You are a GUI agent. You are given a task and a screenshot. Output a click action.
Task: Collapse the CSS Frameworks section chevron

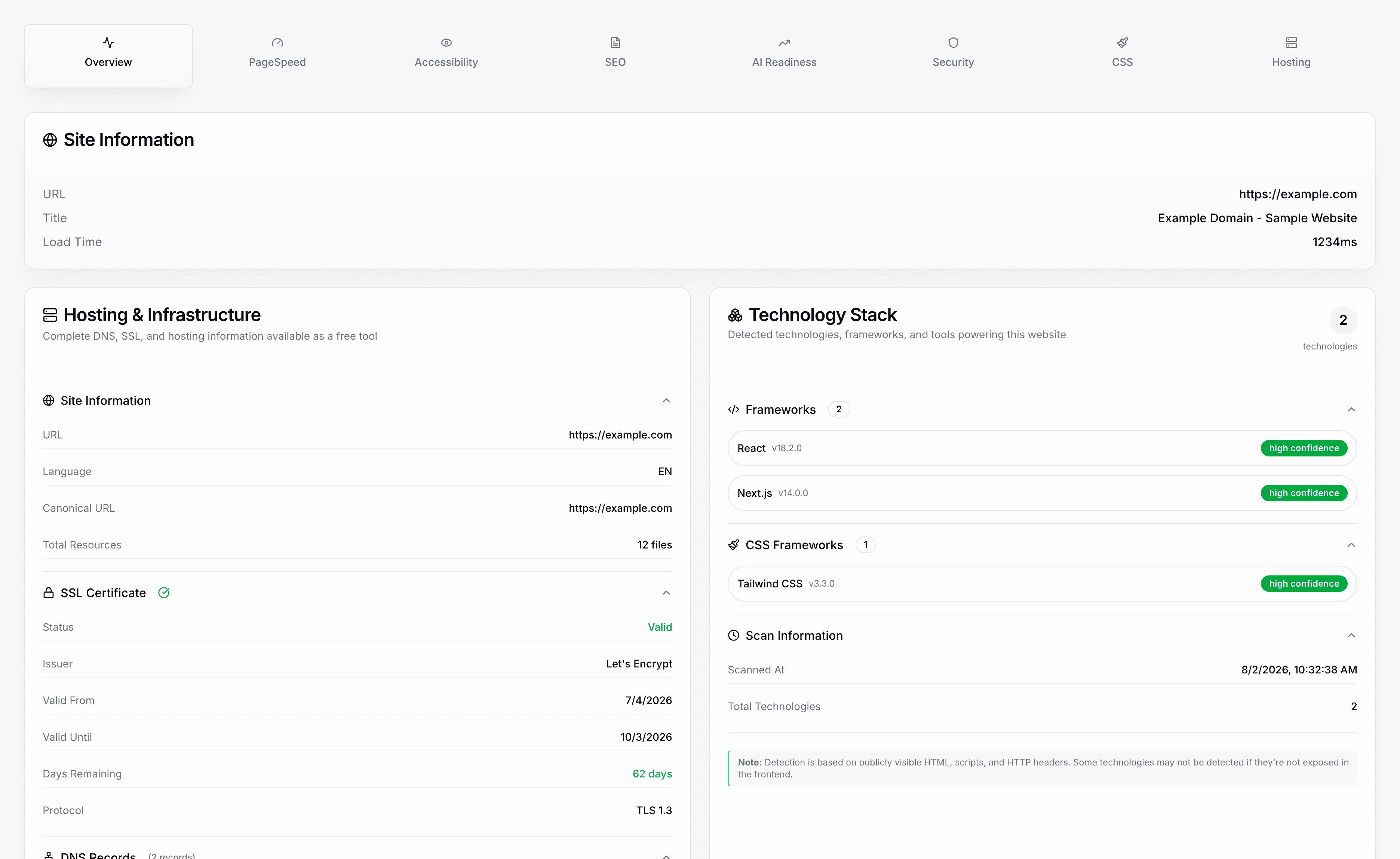(1351, 545)
